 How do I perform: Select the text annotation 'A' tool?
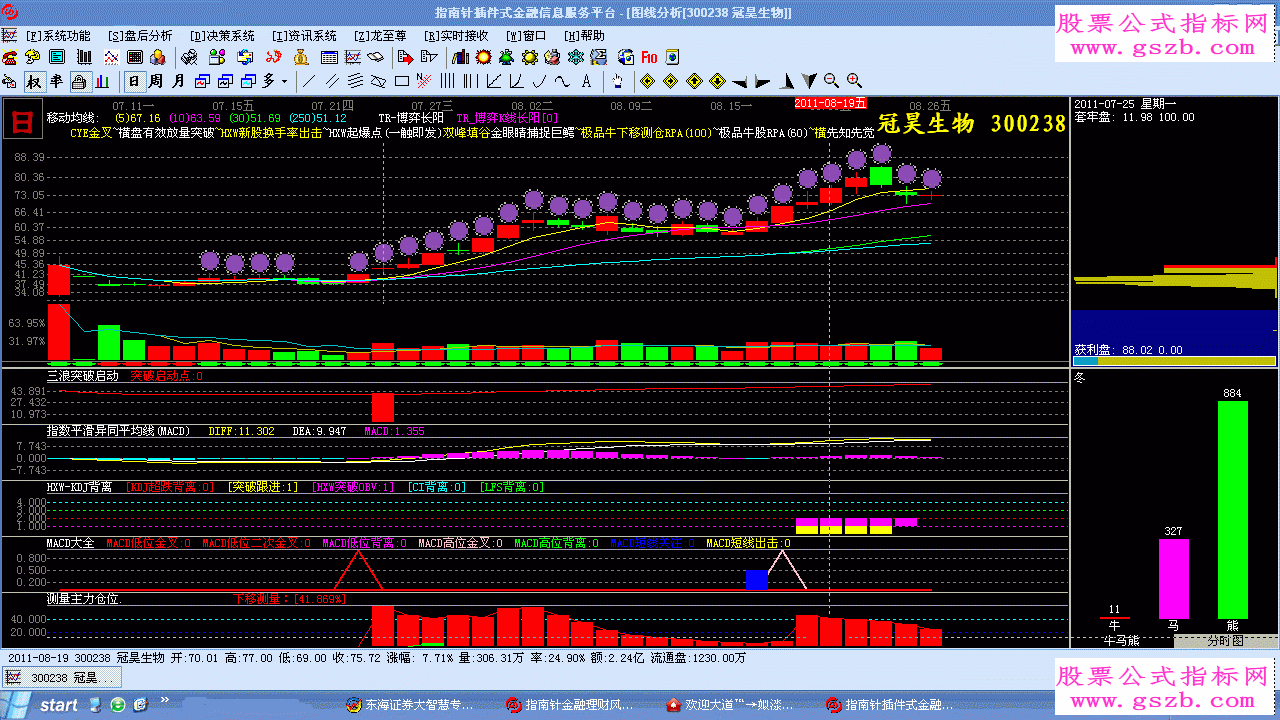click(x=586, y=81)
